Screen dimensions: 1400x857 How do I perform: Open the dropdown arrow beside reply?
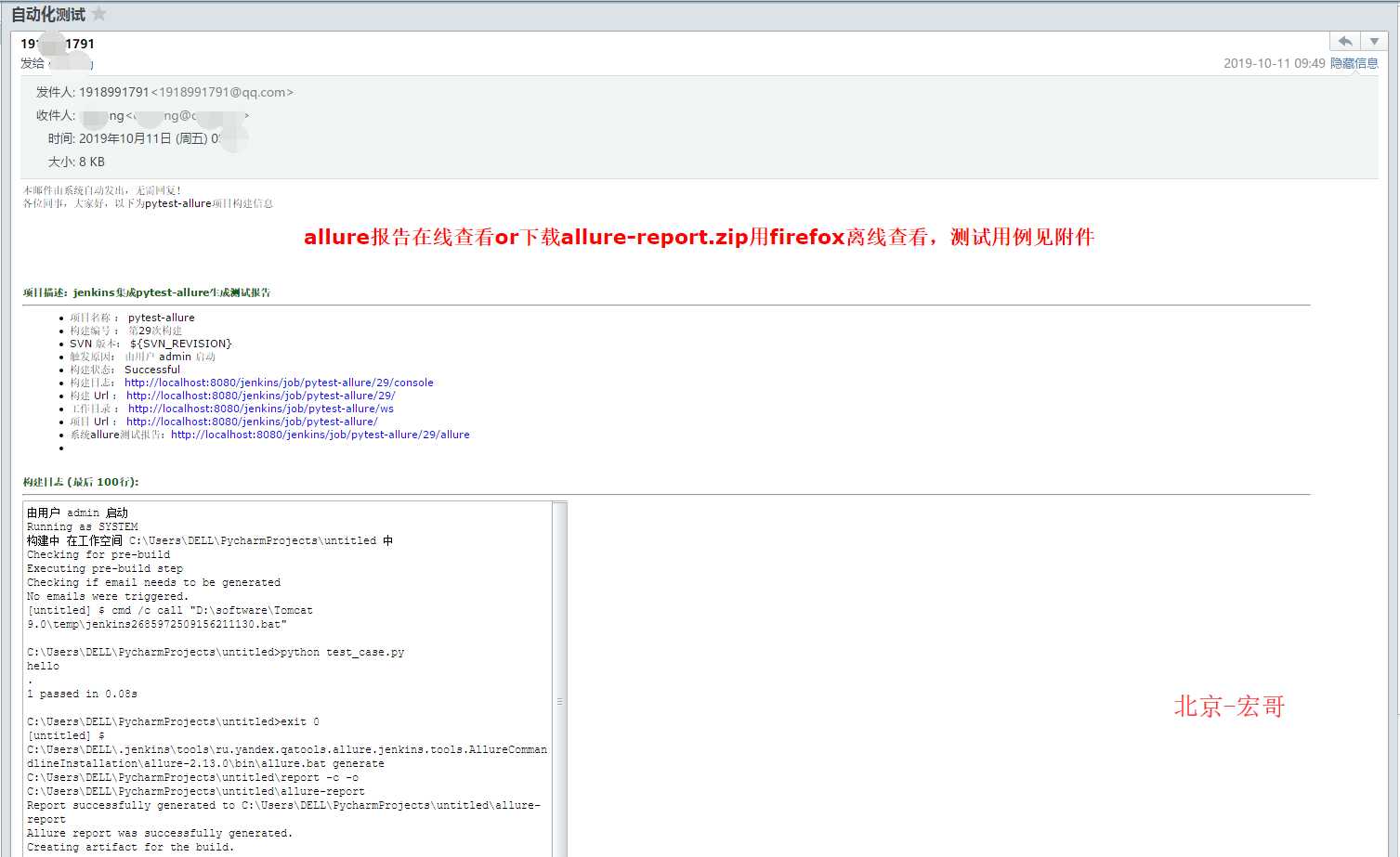point(1374,41)
